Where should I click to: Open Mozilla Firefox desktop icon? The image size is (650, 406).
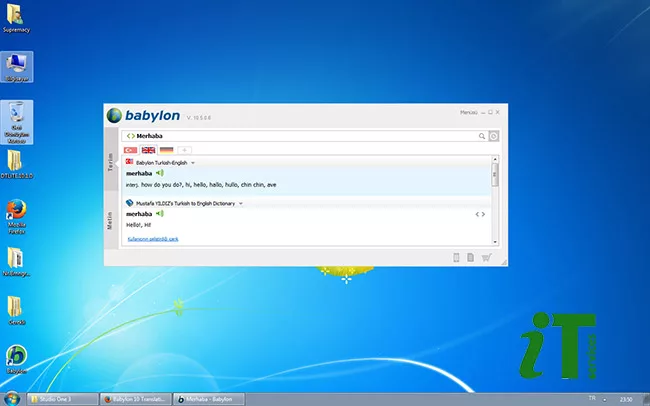pos(17,211)
